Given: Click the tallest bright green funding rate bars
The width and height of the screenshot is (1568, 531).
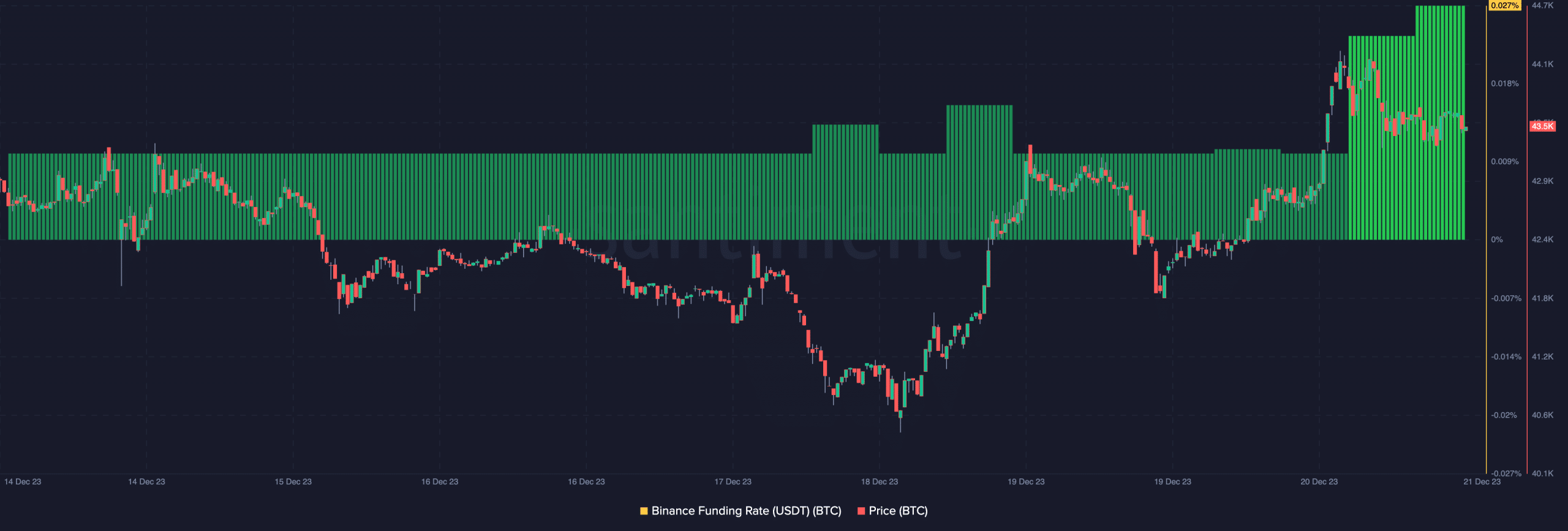Looking at the screenshot, I should pyautogui.click(x=1440, y=122).
